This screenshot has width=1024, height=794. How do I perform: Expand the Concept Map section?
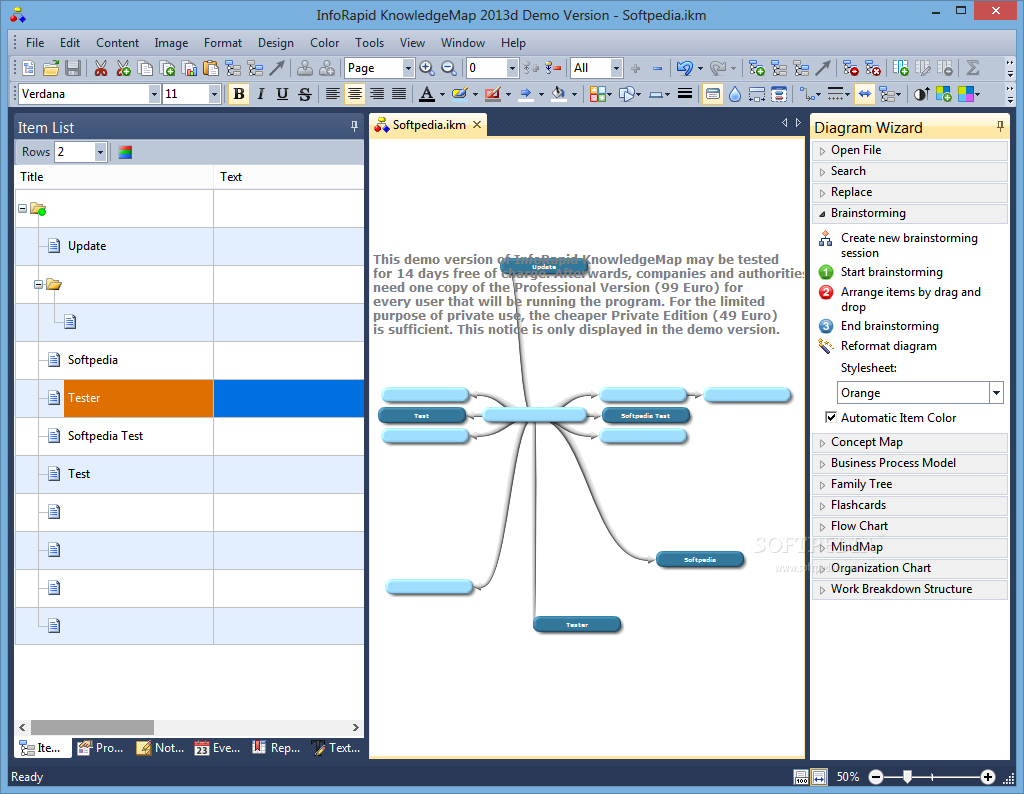(910, 442)
